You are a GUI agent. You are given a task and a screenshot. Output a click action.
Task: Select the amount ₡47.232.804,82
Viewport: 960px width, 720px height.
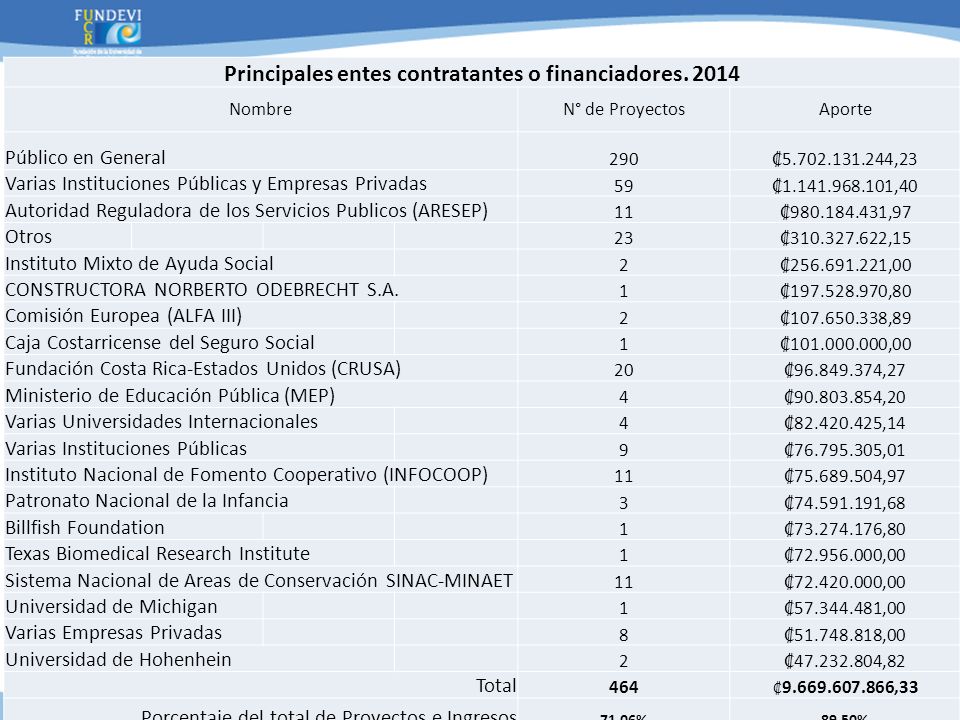(x=845, y=661)
